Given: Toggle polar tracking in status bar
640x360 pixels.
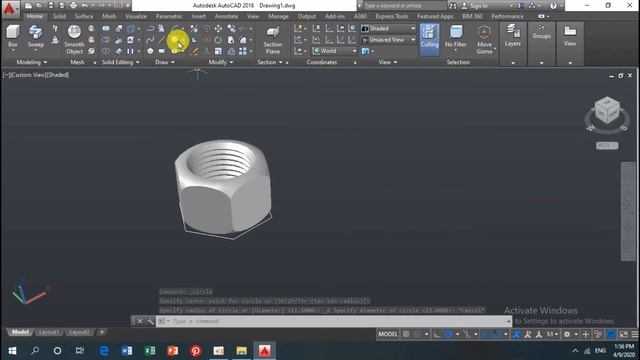Looking at the screenshot, I should (x=448, y=334).
